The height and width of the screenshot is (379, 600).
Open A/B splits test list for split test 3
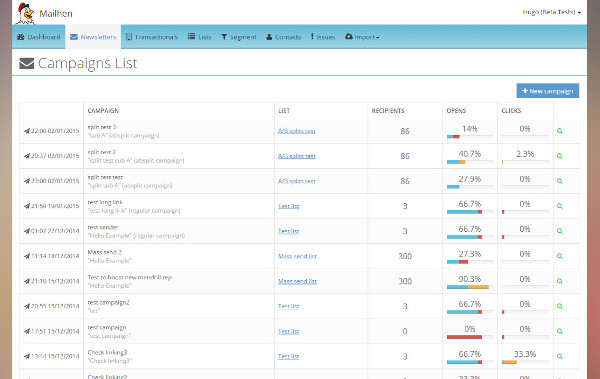pos(297,131)
